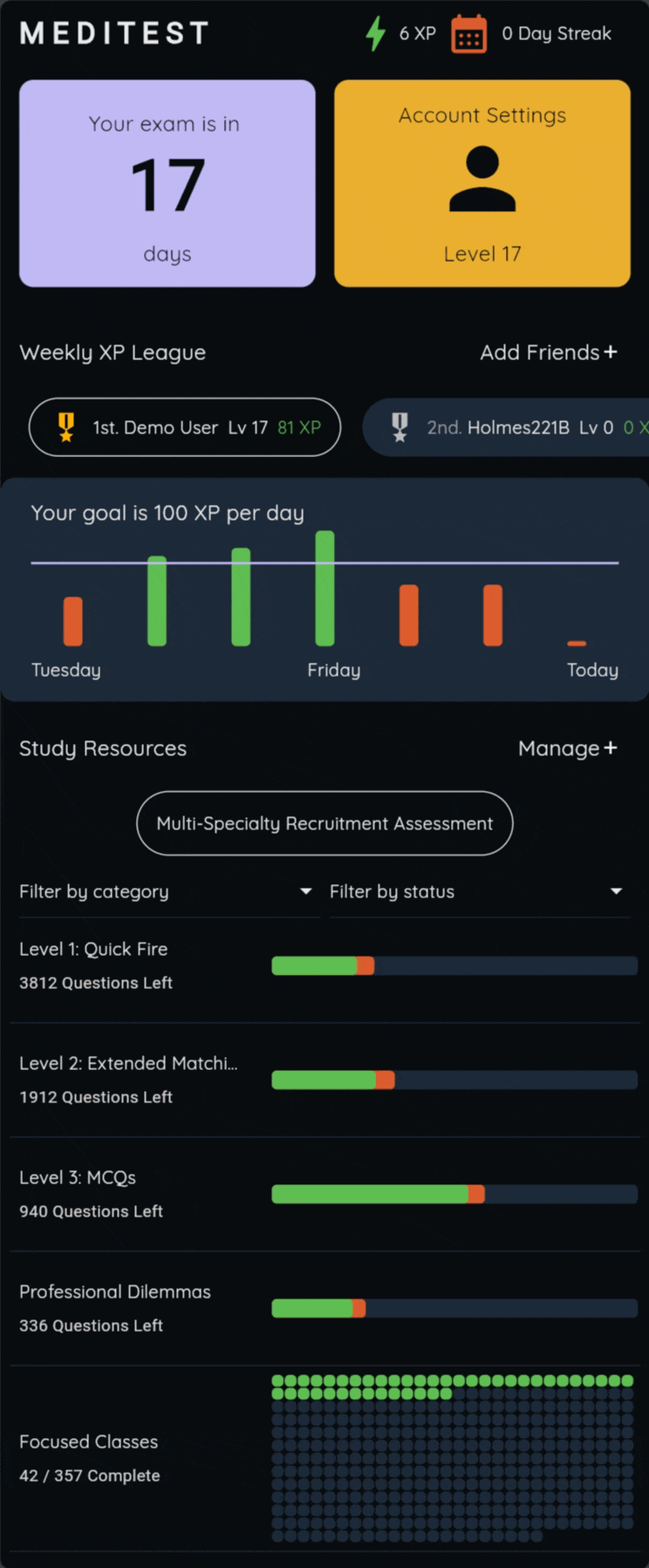Click Friday's green XP bar in chart
The width and height of the screenshot is (649, 1568).
coord(324,589)
